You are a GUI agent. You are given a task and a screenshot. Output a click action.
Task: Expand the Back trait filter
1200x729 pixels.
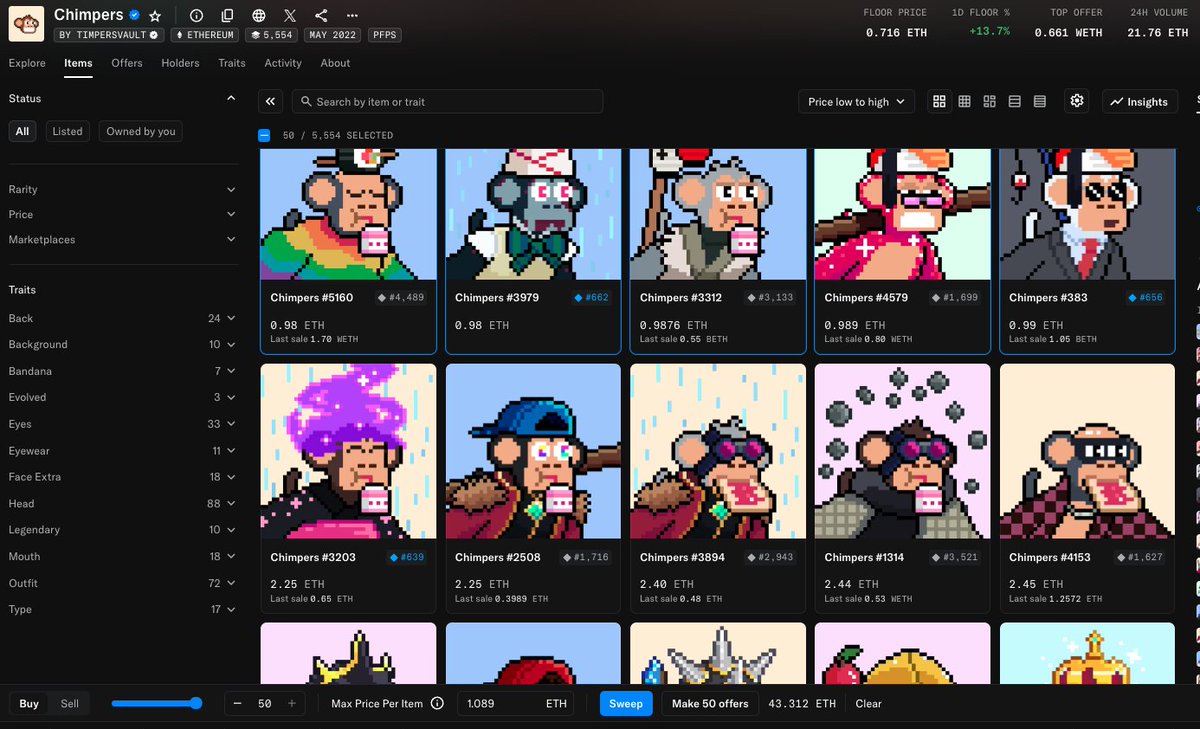[x=122, y=318]
